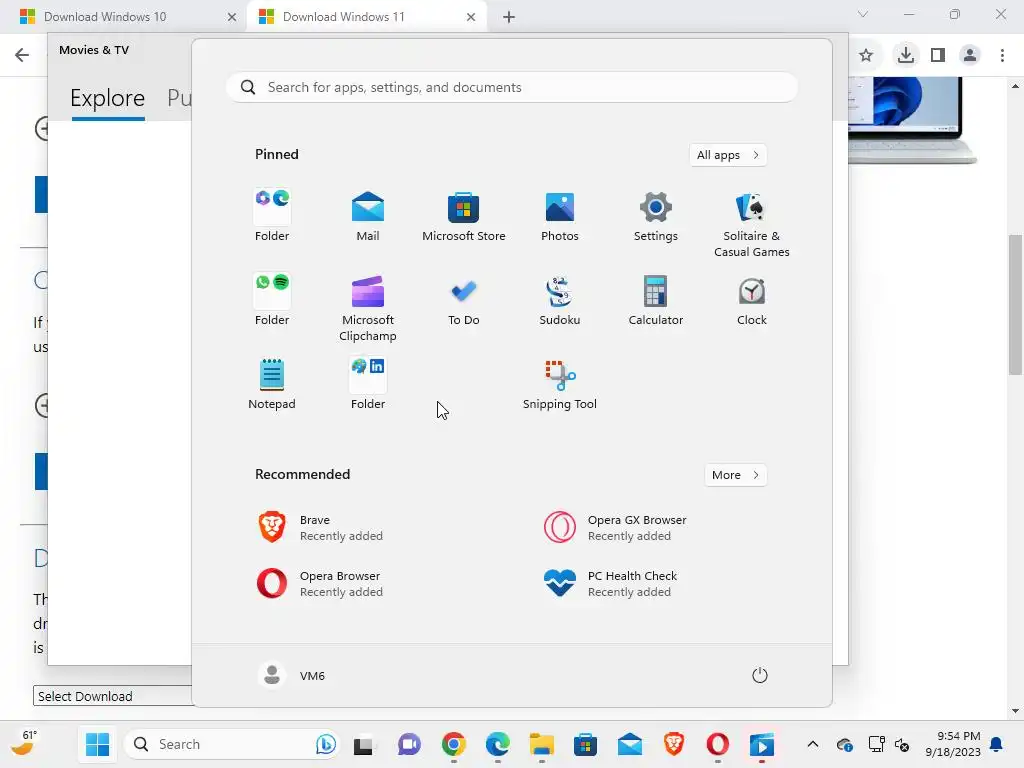Open the Chat app on the taskbar
The height and width of the screenshot is (768, 1024).
pyautogui.click(x=409, y=744)
